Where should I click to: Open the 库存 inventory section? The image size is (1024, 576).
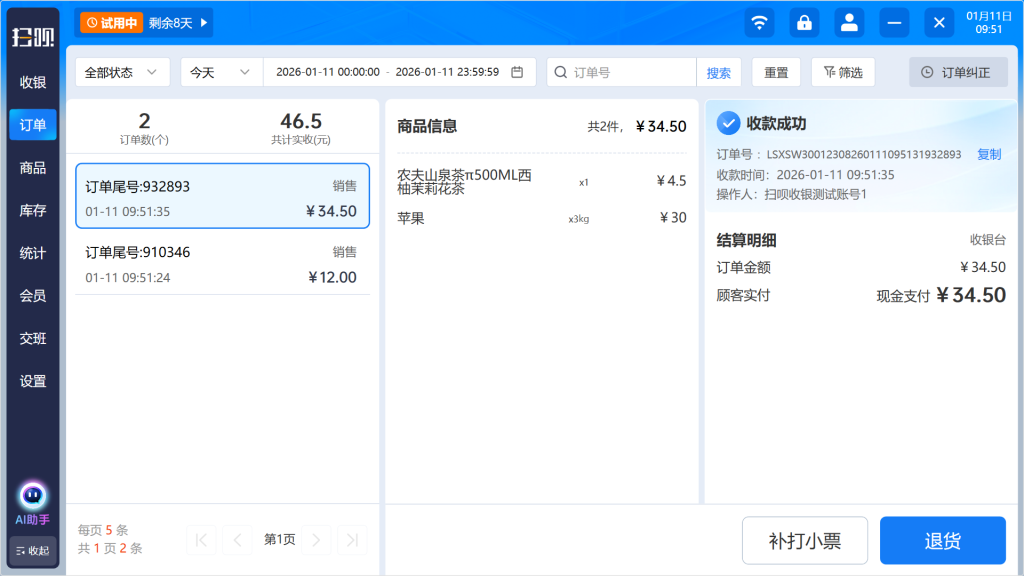click(33, 210)
